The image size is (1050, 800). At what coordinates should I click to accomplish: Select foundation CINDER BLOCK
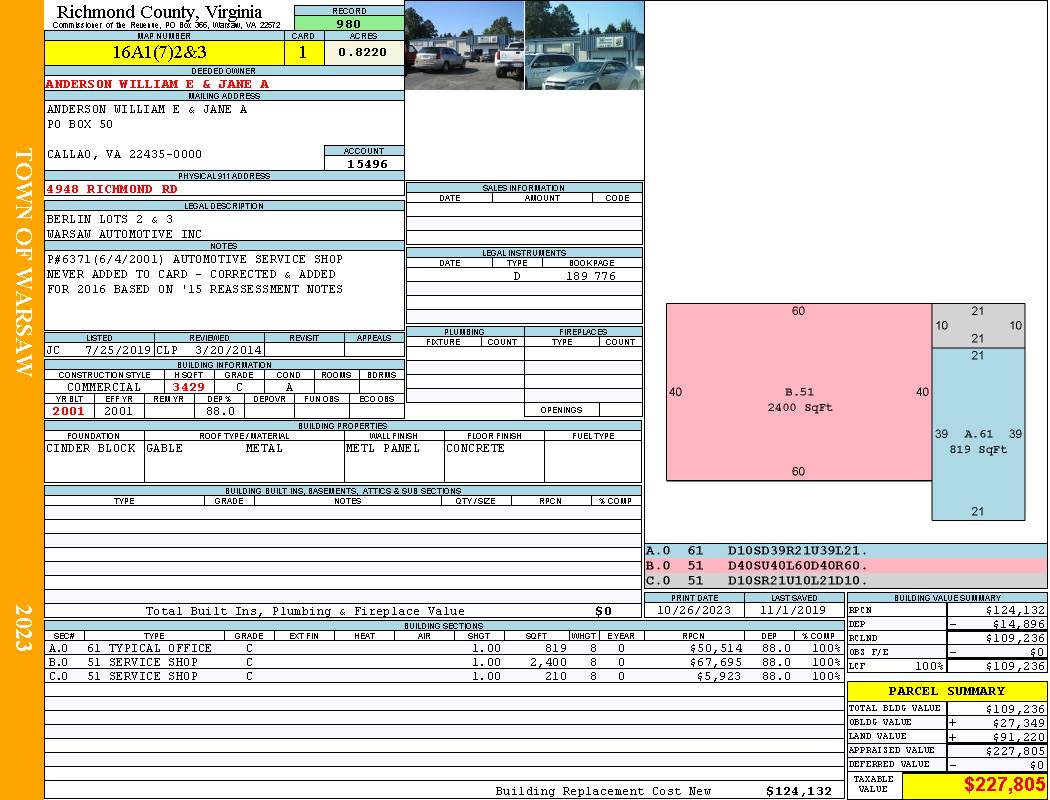tap(91, 448)
